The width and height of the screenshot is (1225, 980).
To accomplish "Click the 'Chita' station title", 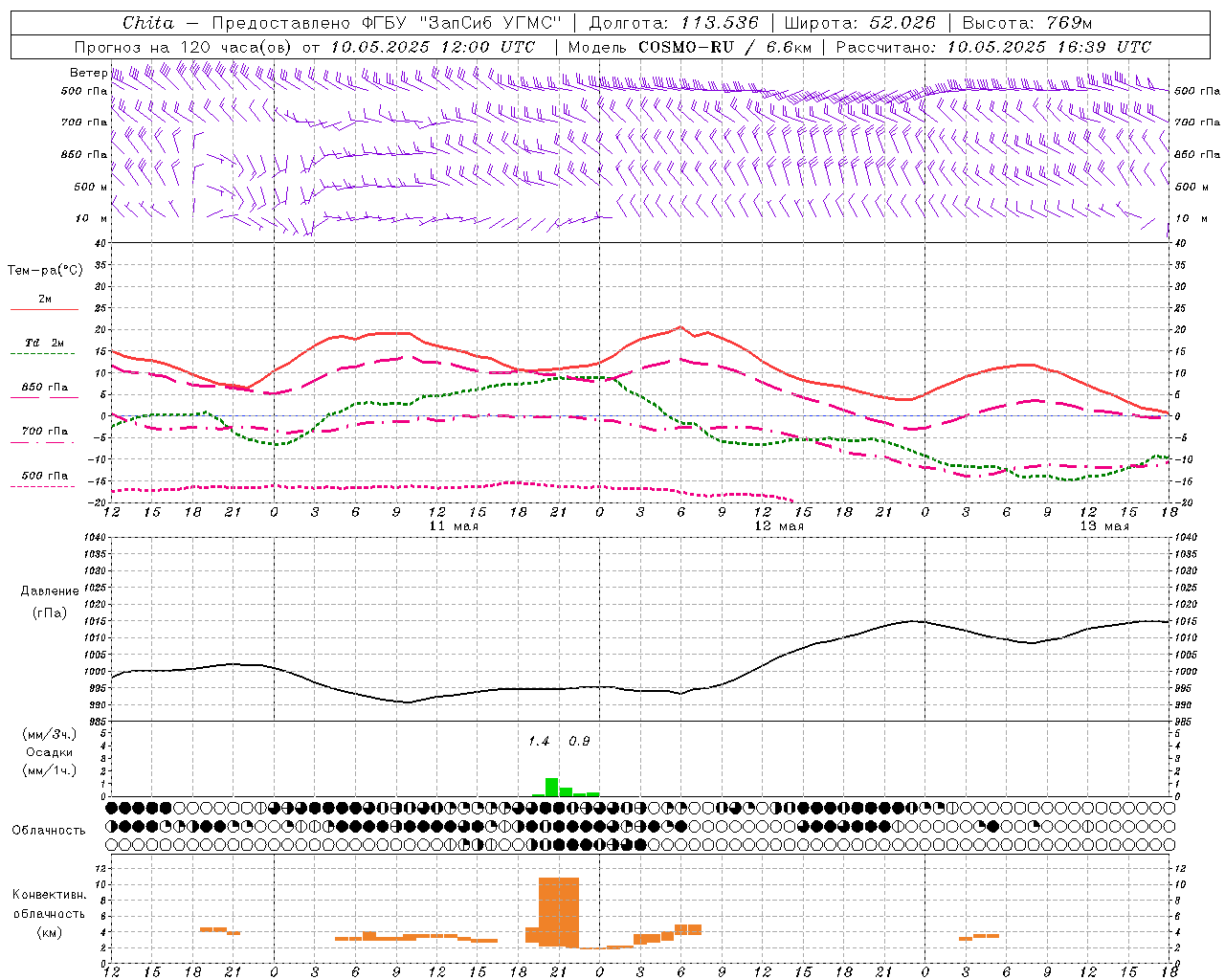I will [x=148, y=23].
